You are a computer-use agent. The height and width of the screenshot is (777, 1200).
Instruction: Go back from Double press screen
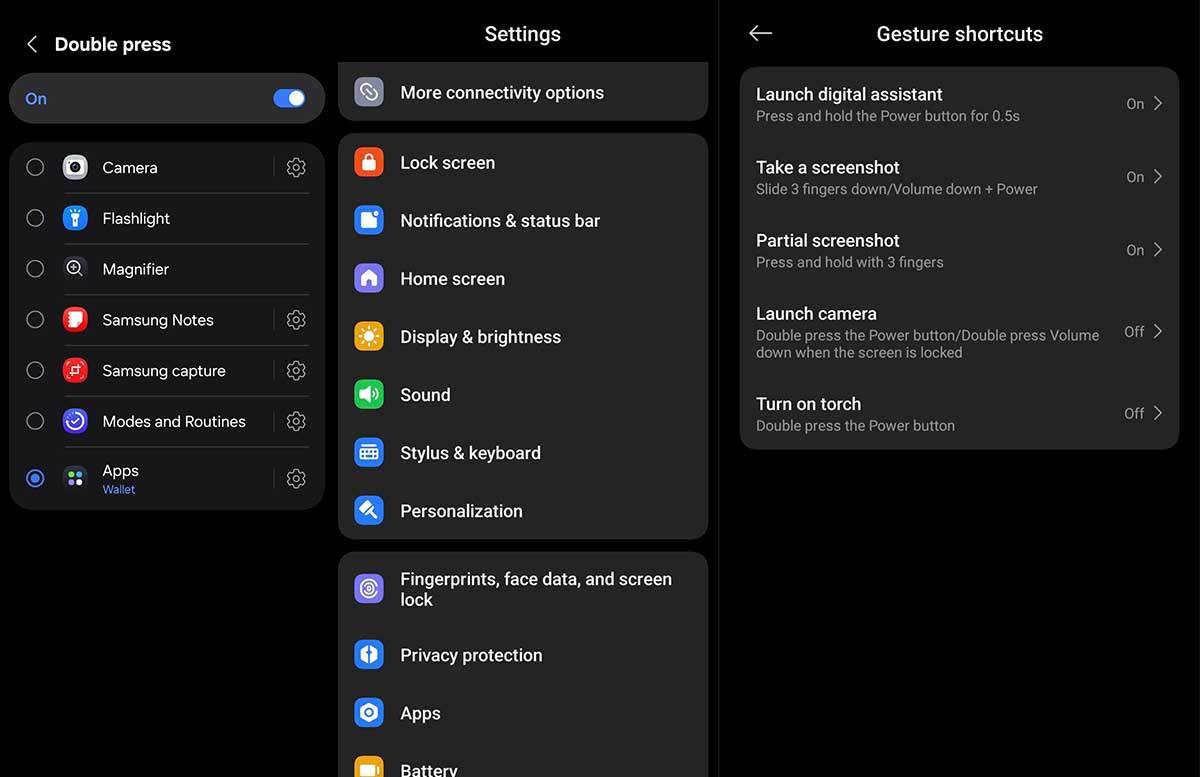[x=32, y=44]
